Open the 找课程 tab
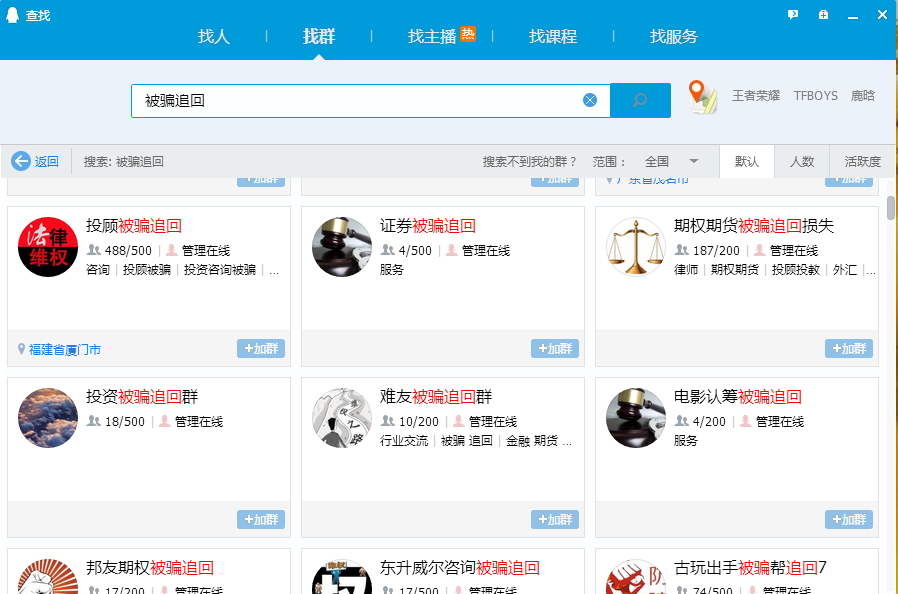This screenshot has width=898, height=594. coord(553,37)
